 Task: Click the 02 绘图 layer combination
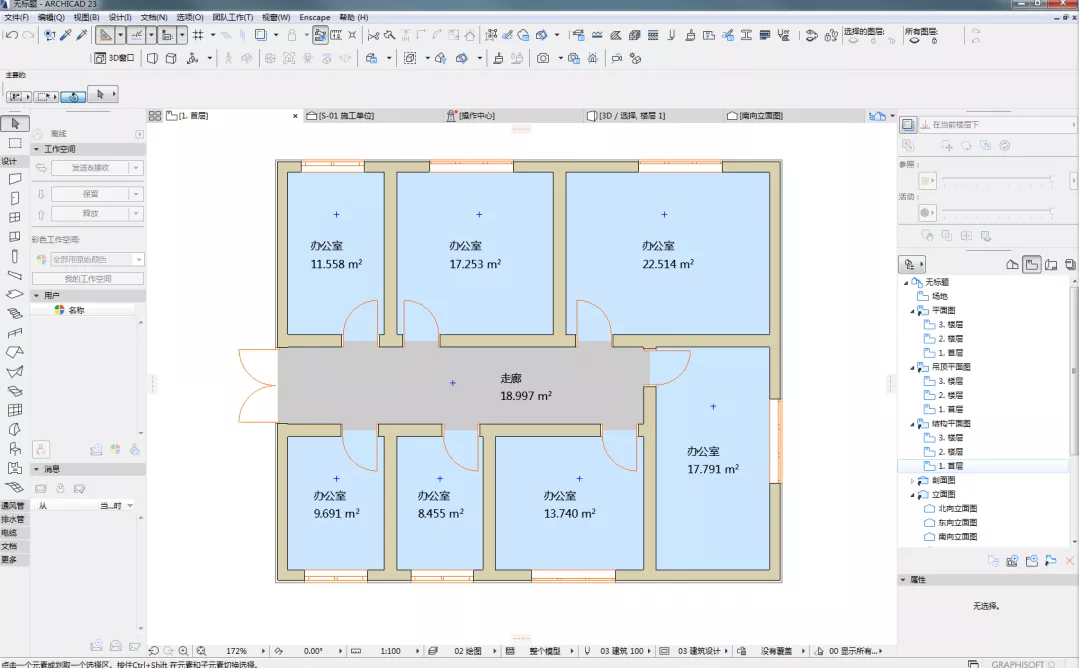[x=467, y=651]
